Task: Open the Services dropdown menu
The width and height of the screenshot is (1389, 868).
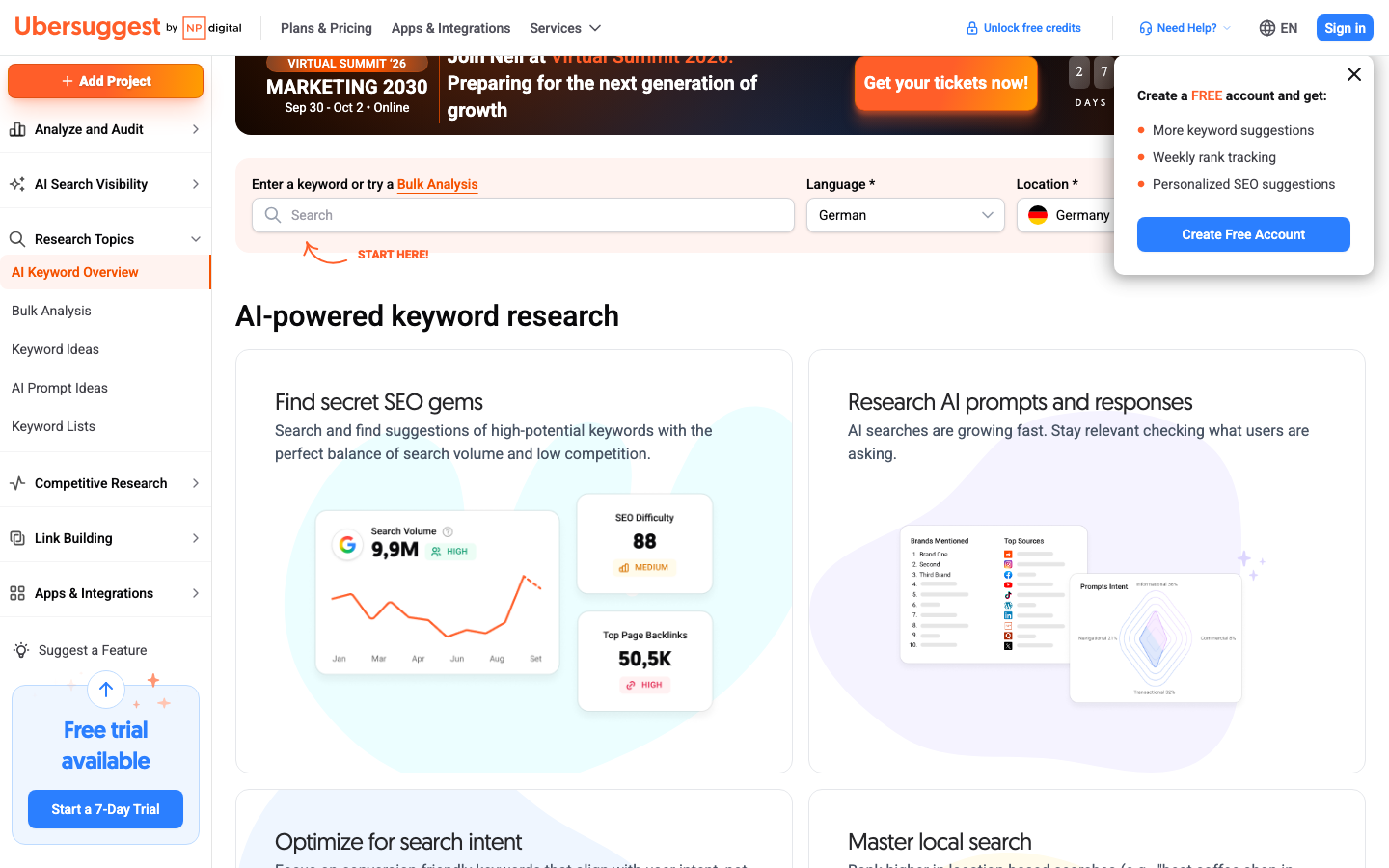Action: pyautogui.click(x=565, y=28)
